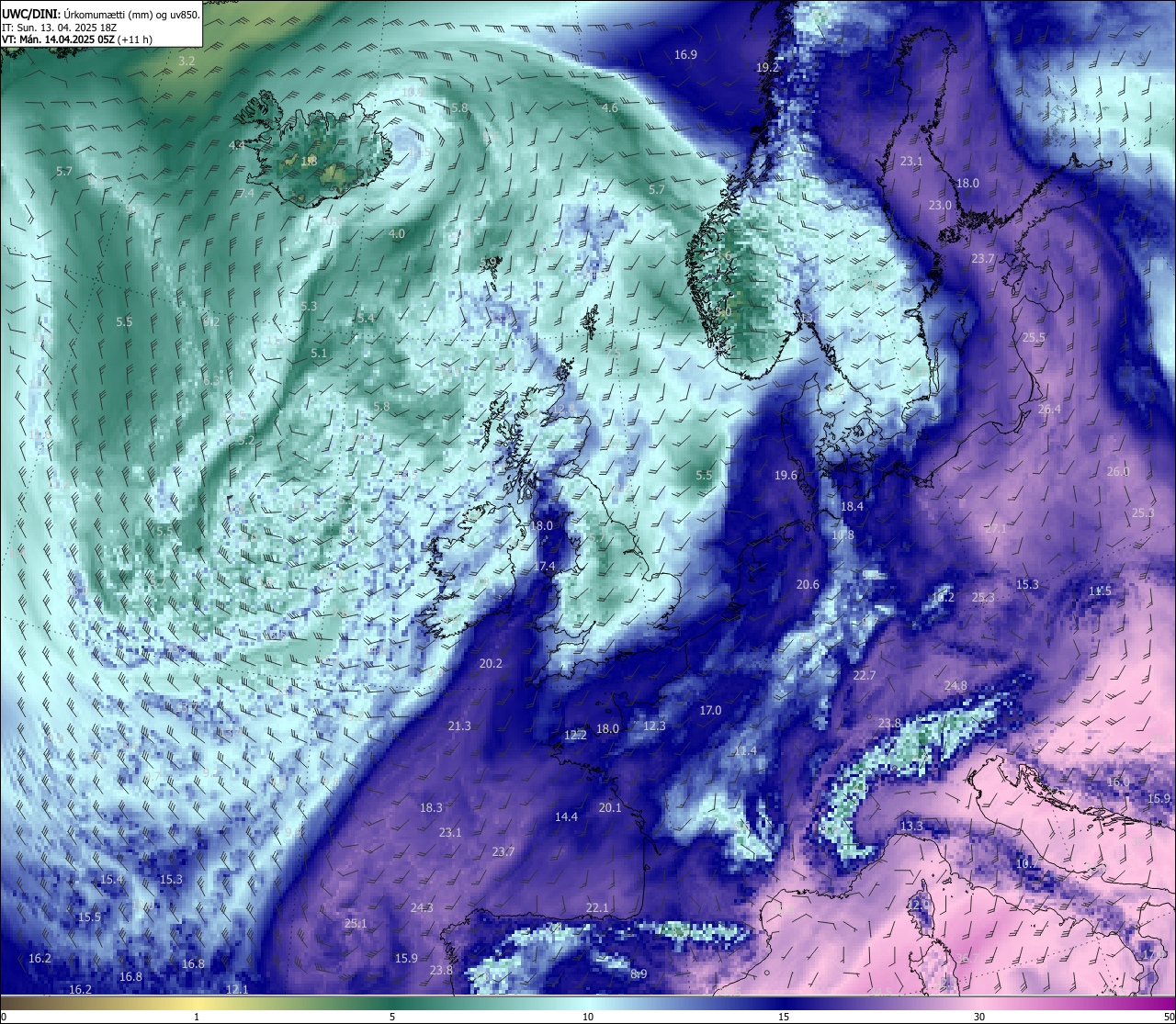Viewport: 1176px width, 1024px height.
Task: Click the colorbar tick label '30'
Action: point(979,1017)
